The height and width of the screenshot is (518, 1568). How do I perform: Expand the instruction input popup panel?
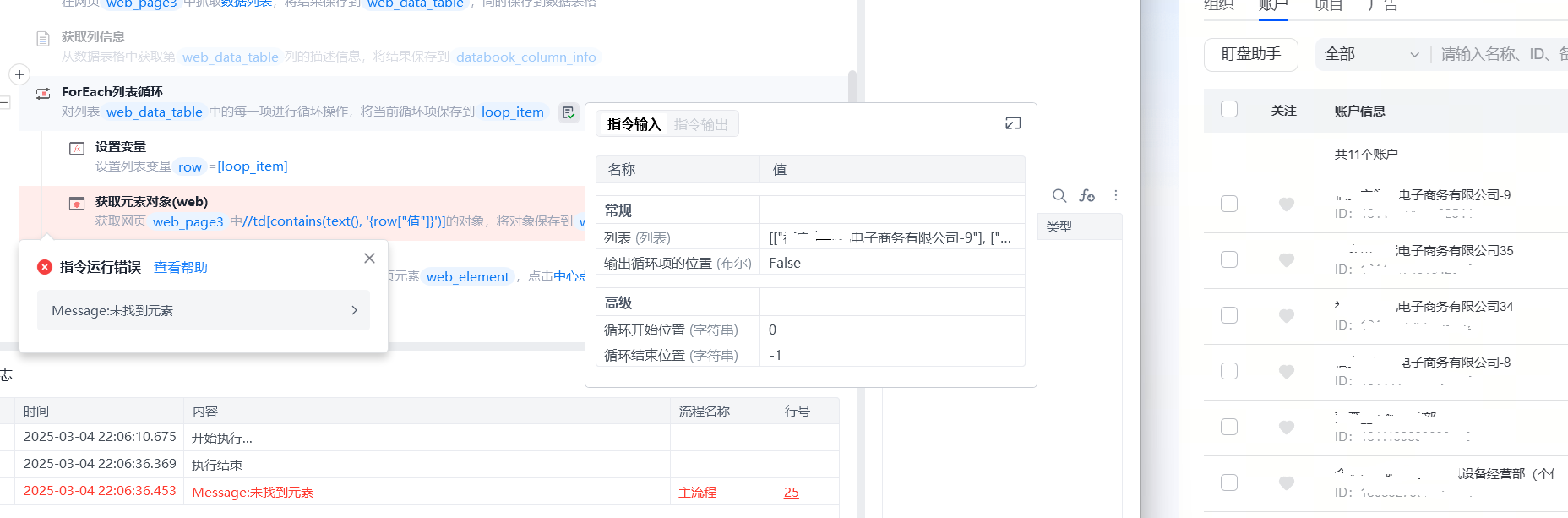(1013, 123)
